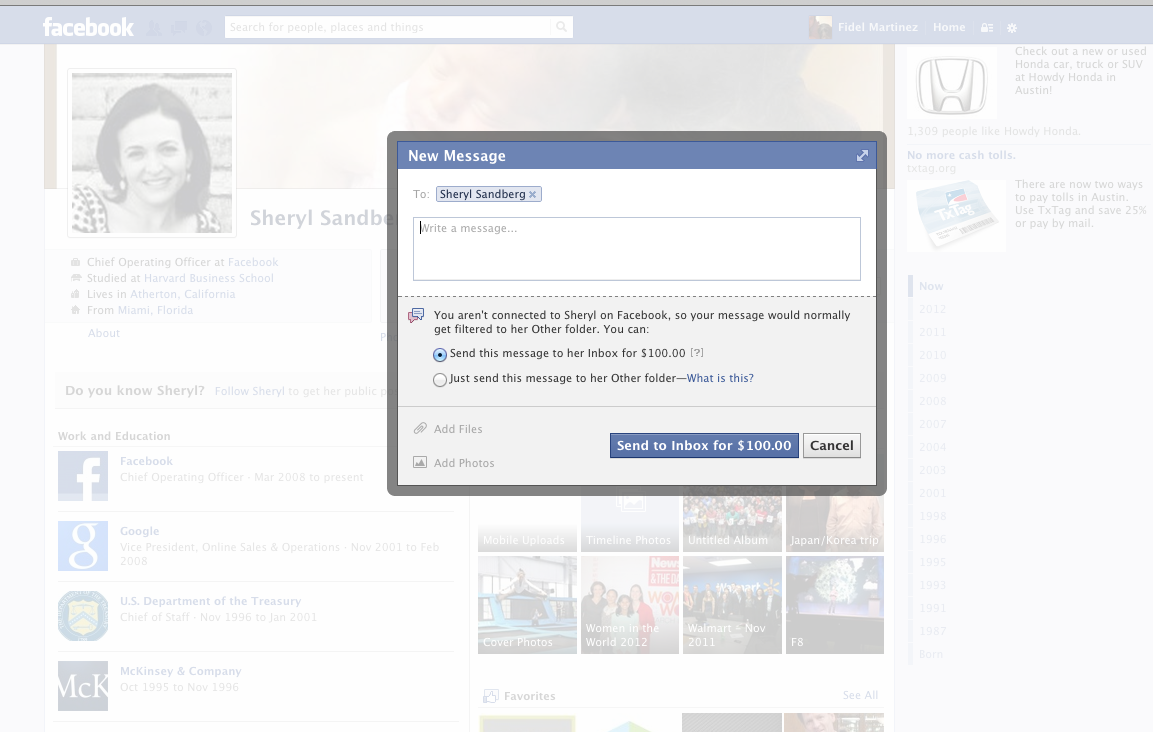
Task: Open privacy shortcuts icon in header
Action: pos(987,28)
